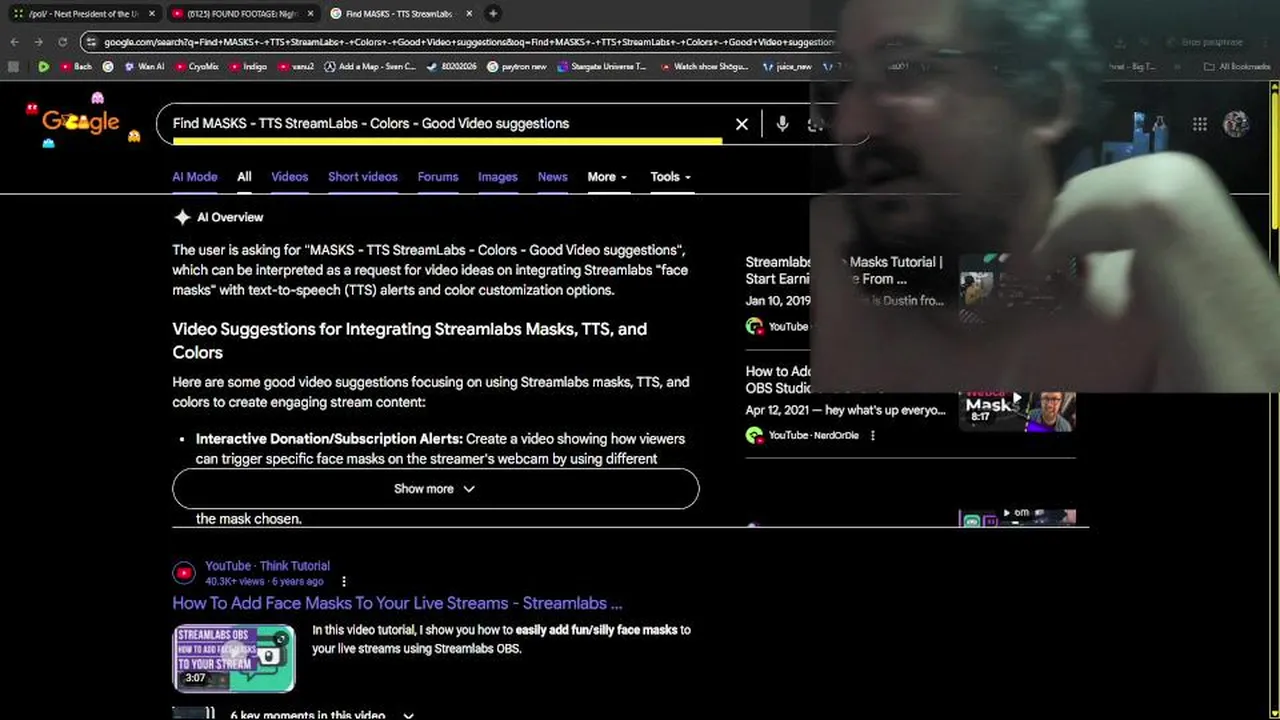This screenshot has height=720, width=1280.
Task: Click the AI Overview heading text
Action: (x=230, y=217)
